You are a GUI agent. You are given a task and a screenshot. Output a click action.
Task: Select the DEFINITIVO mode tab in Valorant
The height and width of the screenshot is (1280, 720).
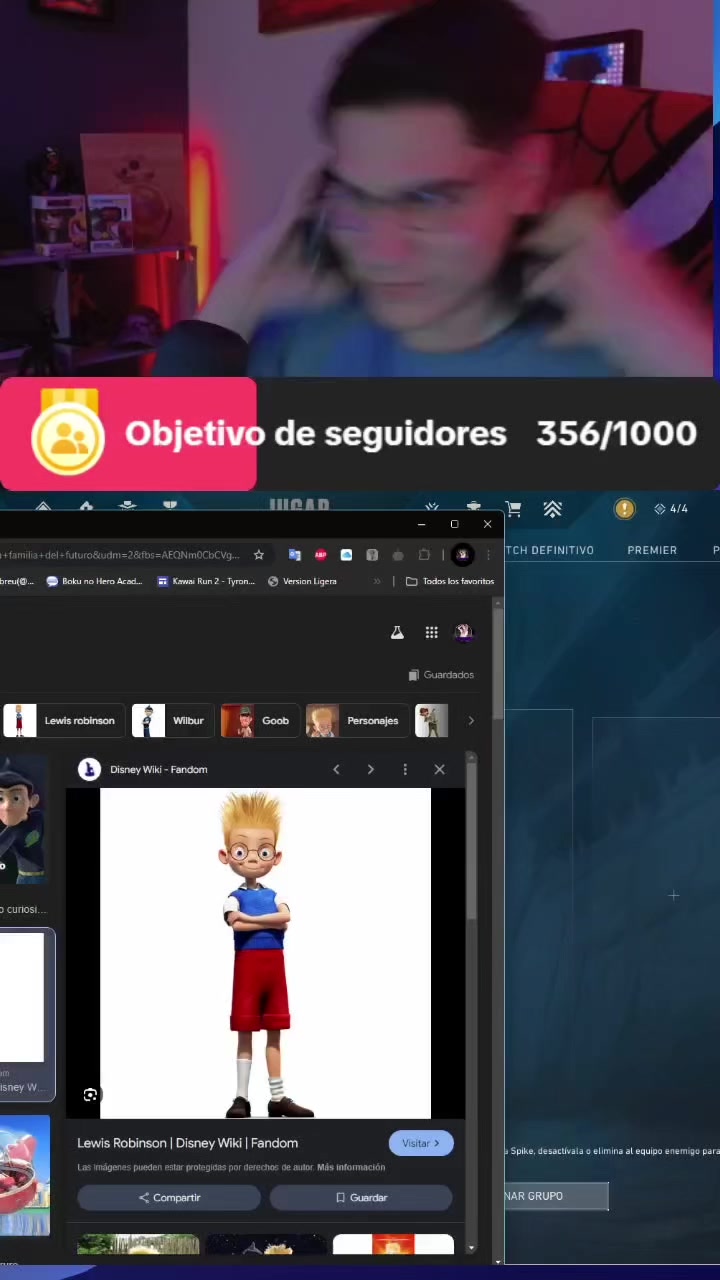pos(549,550)
